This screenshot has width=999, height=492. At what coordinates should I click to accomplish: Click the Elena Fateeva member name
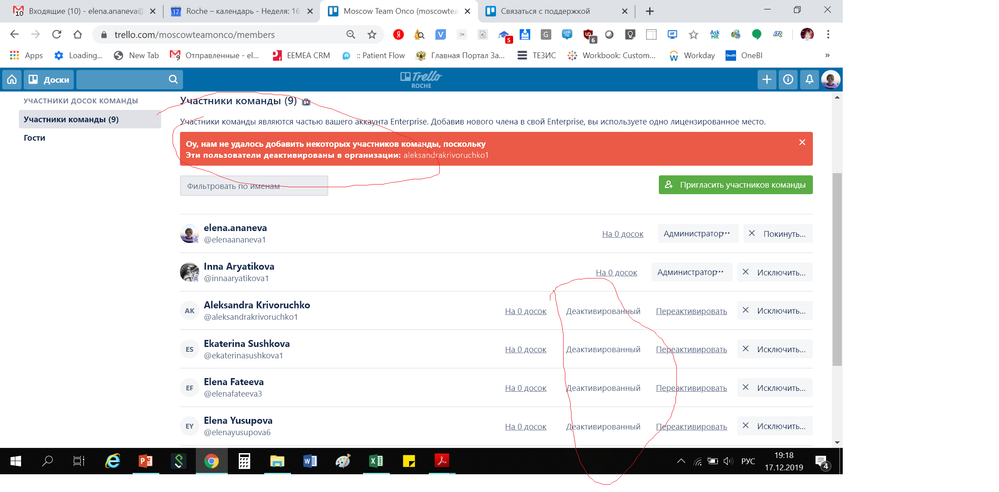pos(234,382)
